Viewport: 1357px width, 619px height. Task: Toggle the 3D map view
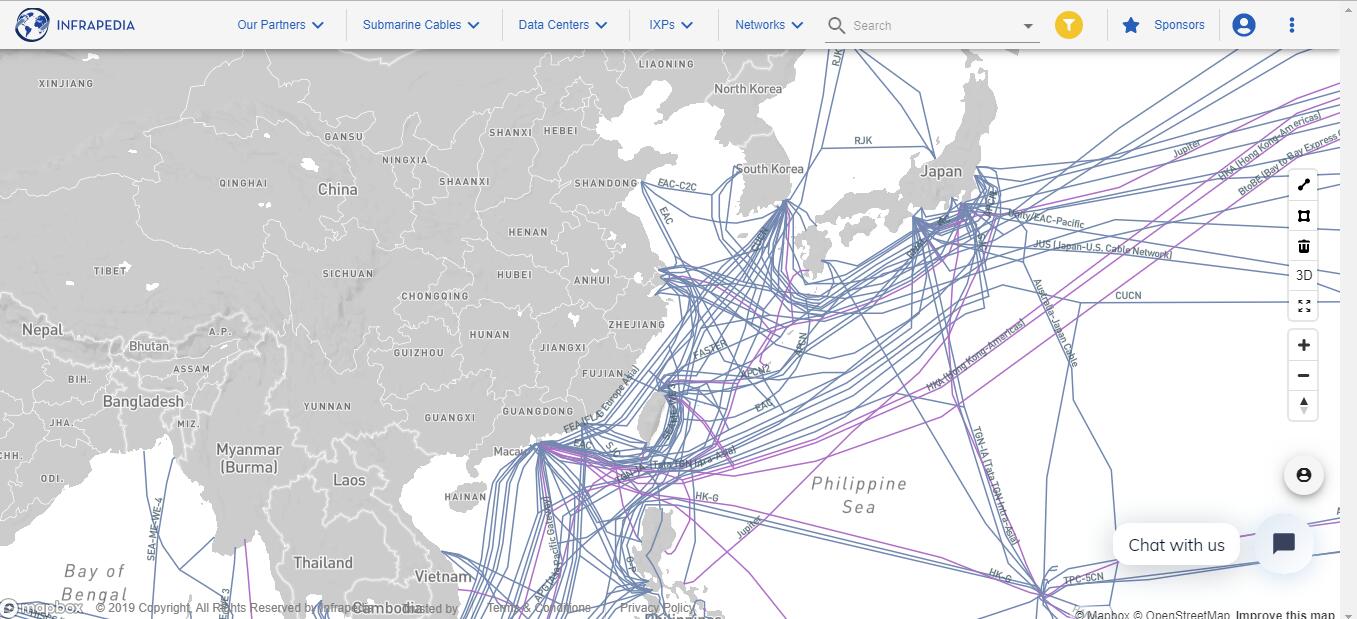pos(1303,276)
